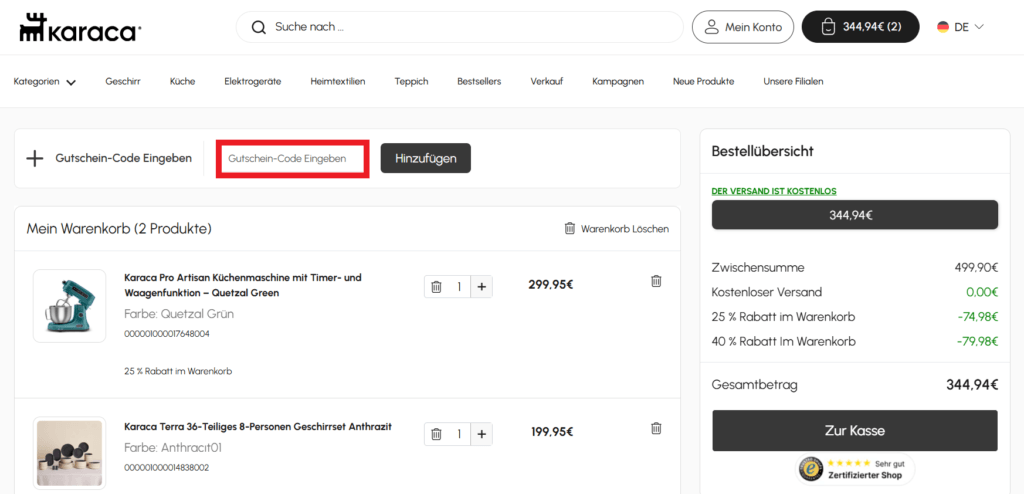The width and height of the screenshot is (1024, 494).
Task: Open the Karaca Pro Artisan Küchenmaschine title link
Action: pos(243,286)
